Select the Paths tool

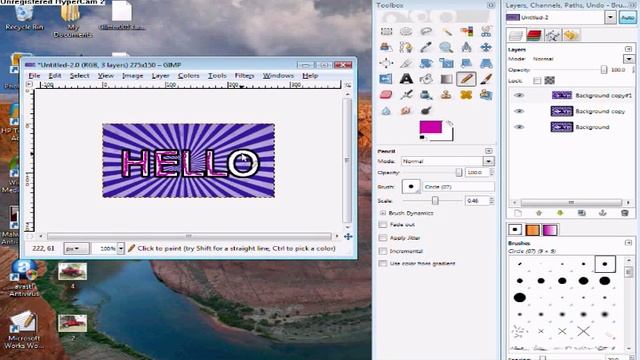pos(406,47)
